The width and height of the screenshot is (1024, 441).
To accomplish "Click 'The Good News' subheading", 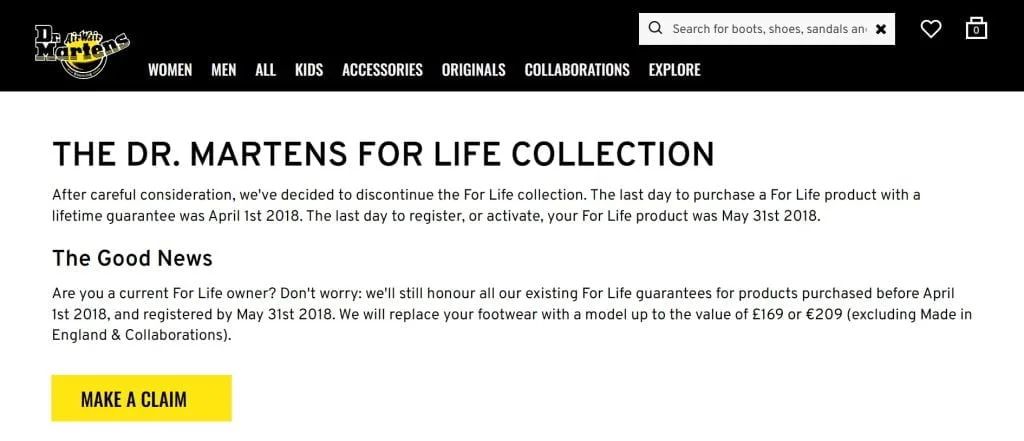I will (132, 258).
